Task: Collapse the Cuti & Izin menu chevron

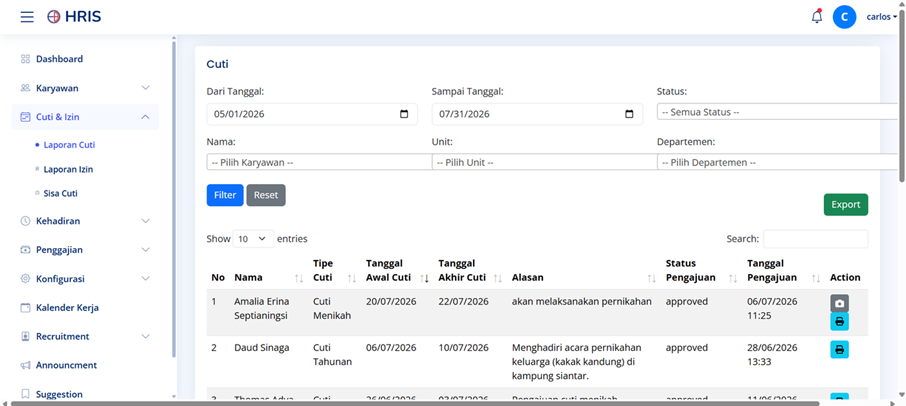Action: (x=146, y=117)
